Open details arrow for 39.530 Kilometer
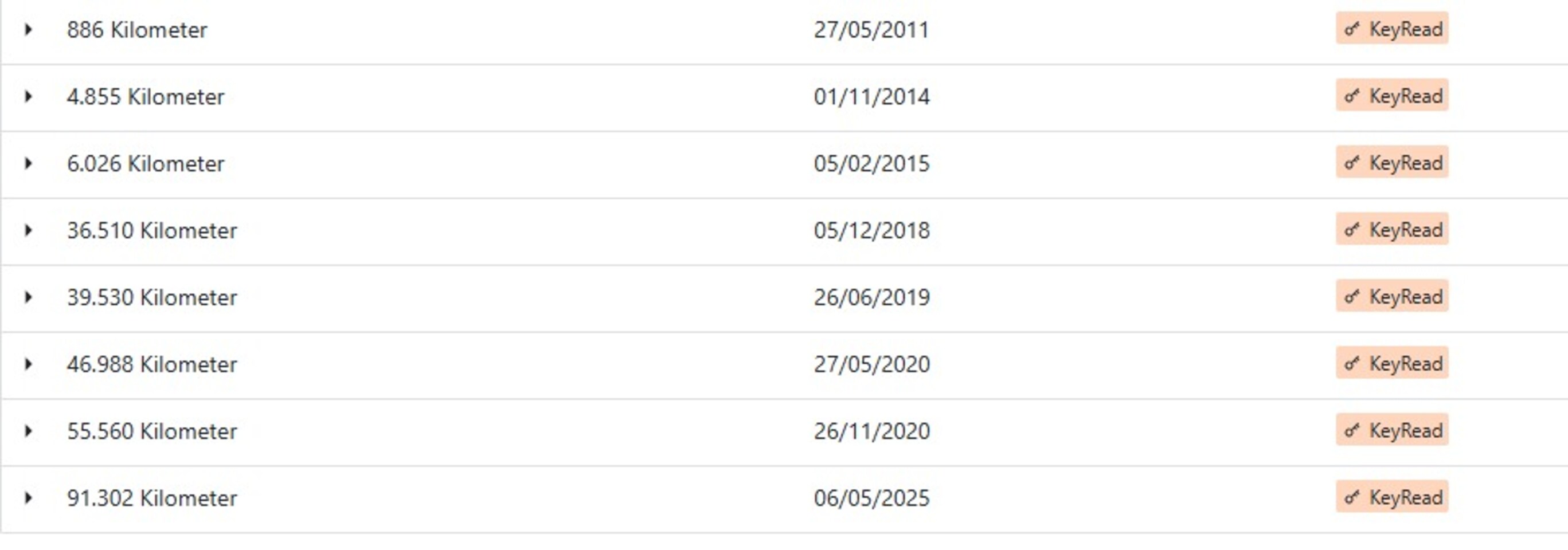The height and width of the screenshot is (550, 1568). pos(28,297)
